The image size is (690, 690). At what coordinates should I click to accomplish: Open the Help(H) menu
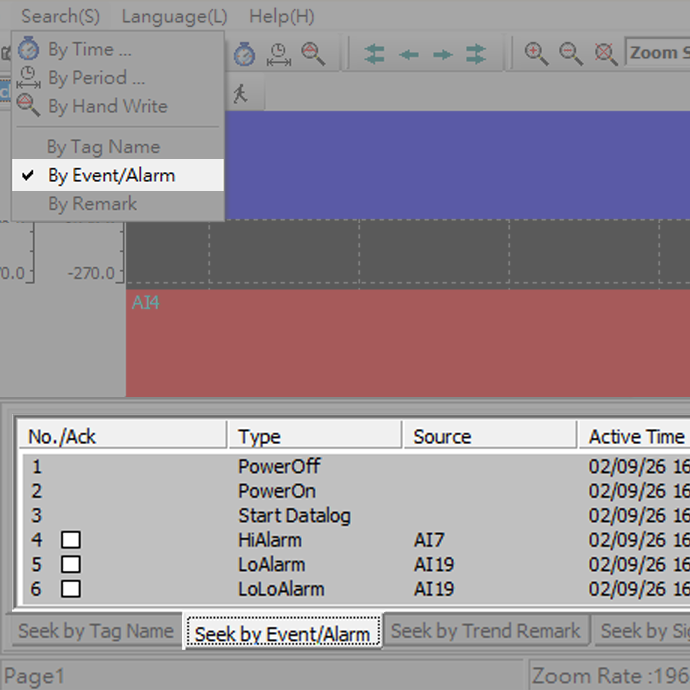(281, 16)
